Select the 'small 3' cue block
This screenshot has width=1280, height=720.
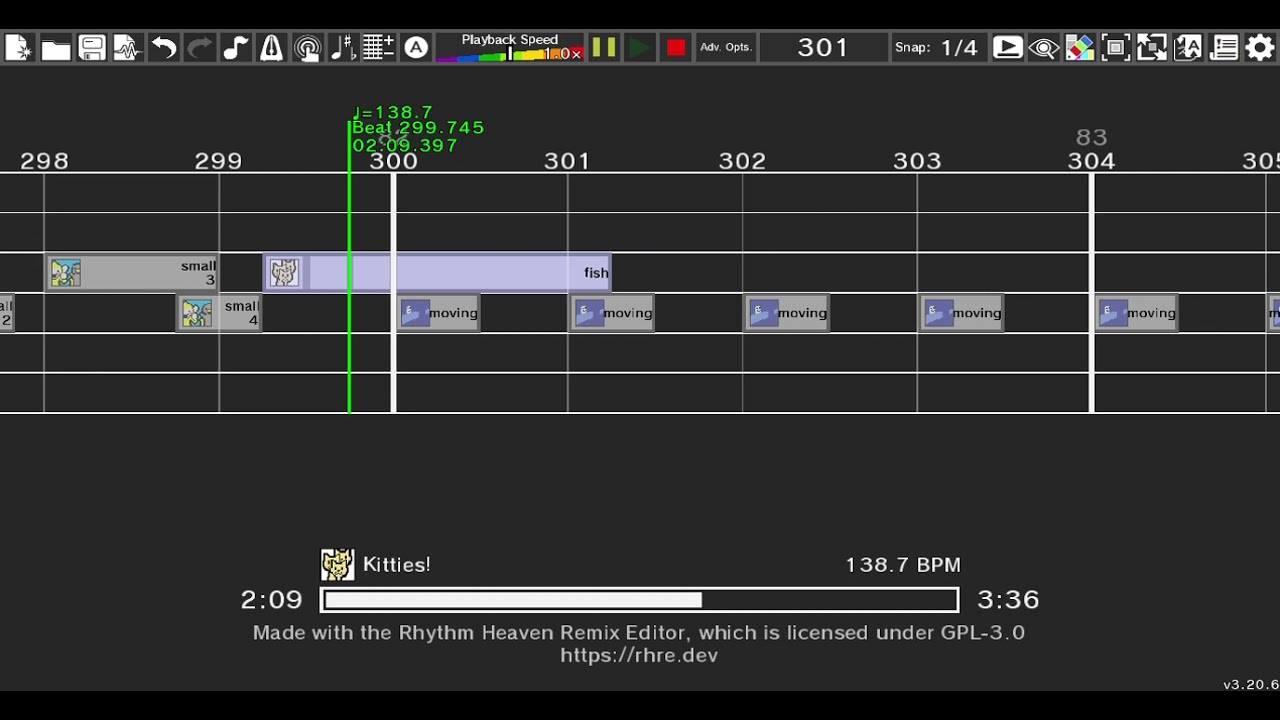tap(132, 273)
